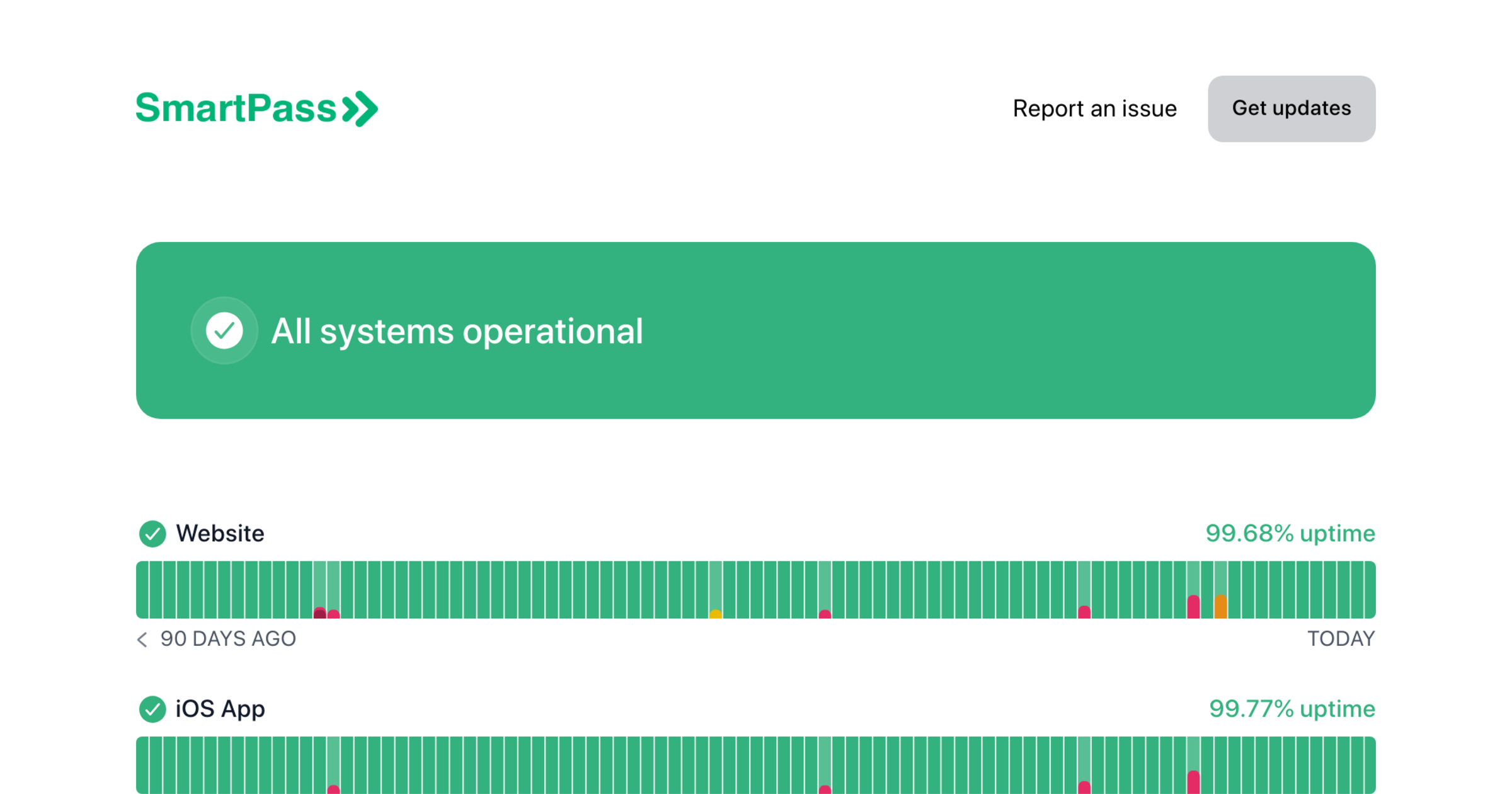
Task: Select the green check icon beside iOS App
Action: pyautogui.click(x=153, y=708)
